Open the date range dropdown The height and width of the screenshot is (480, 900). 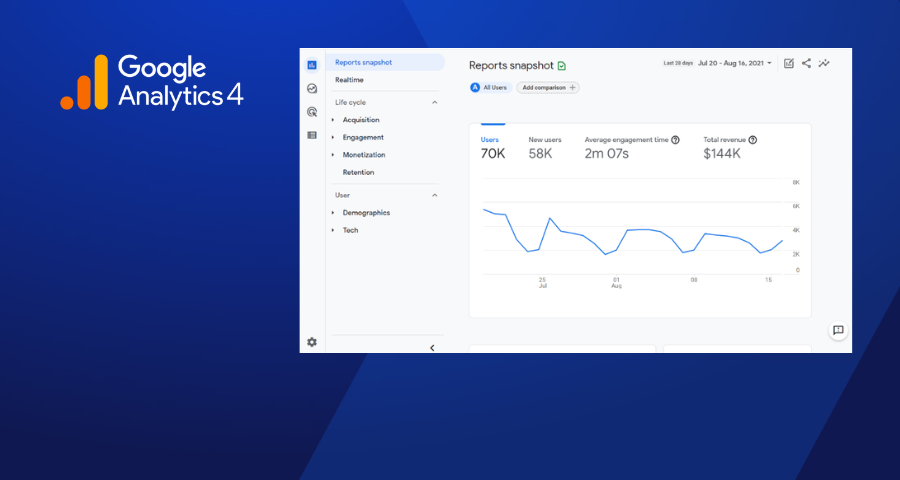tap(735, 64)
